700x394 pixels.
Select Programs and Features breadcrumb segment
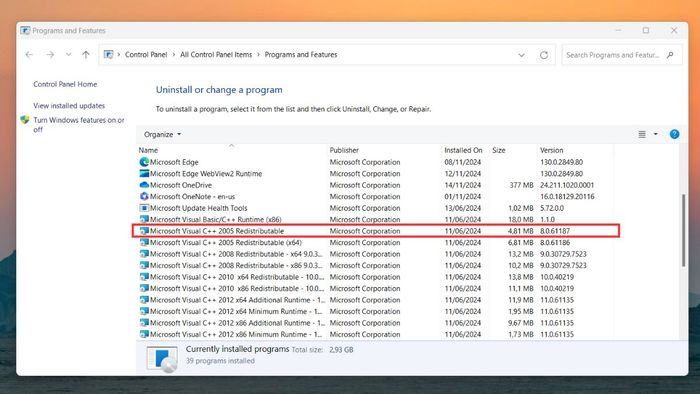[x=301, y=54]
